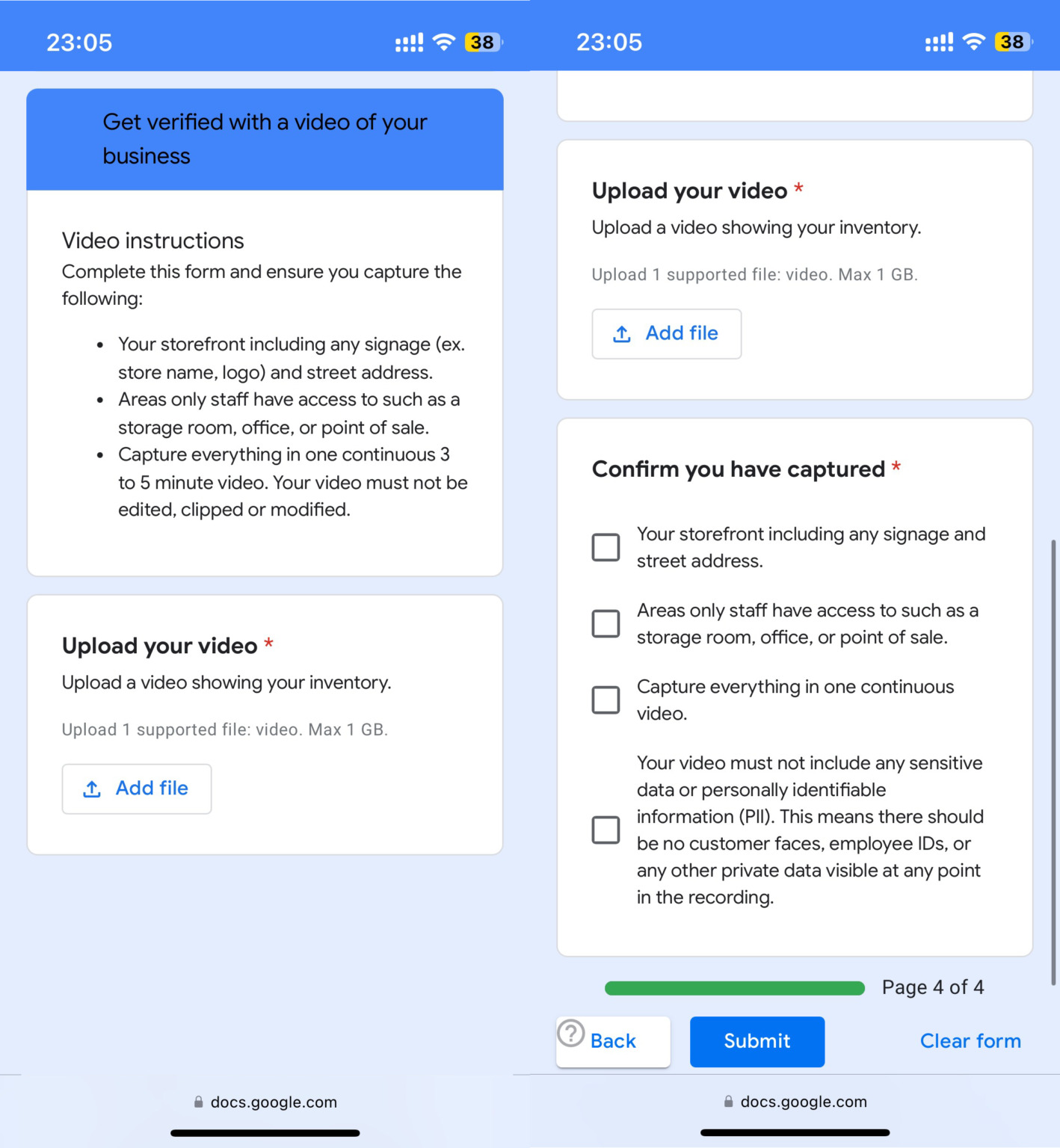Go back using the Back button

pyautogui.click(x=613, y=1041)
